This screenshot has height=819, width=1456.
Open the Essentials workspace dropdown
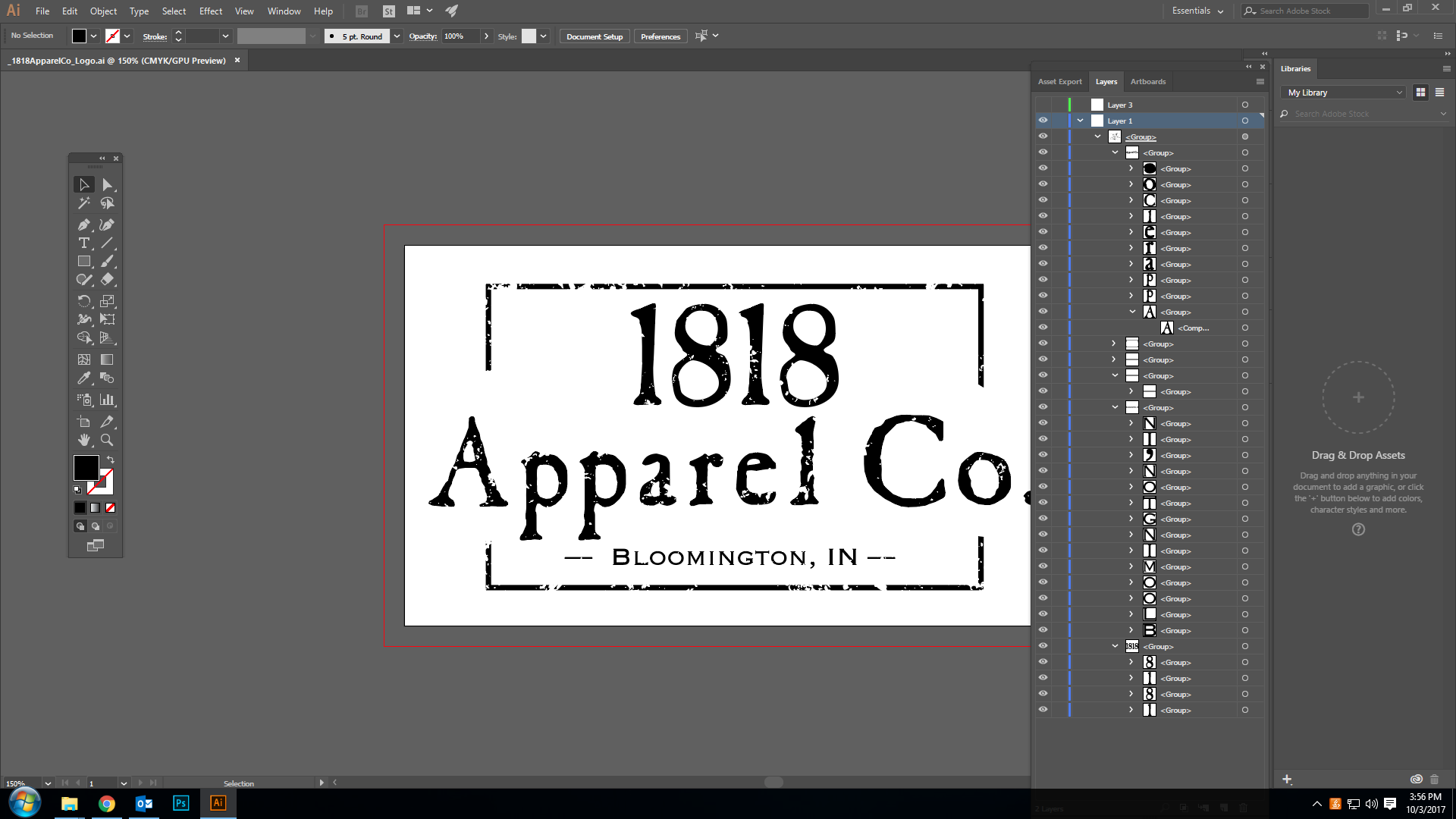pyautogui.click(x=1197, y=11)
